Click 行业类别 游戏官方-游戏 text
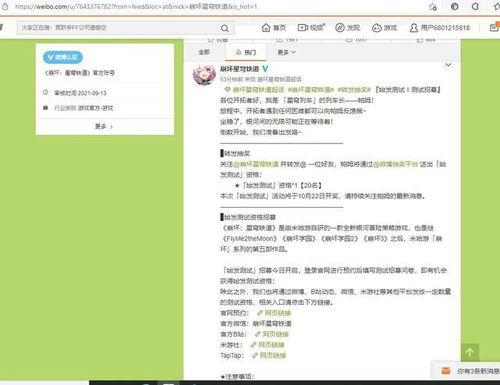Screen dimensions: 500x385 coord(84,108)
